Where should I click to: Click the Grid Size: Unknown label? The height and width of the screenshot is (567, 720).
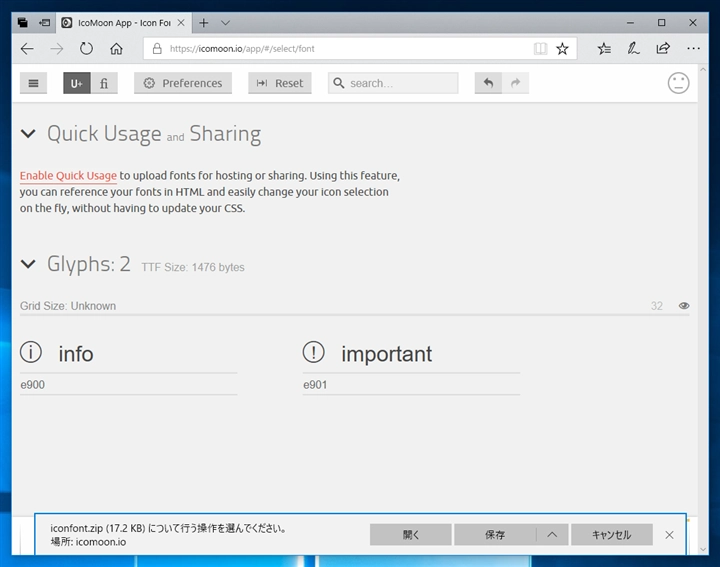point(68,306)
